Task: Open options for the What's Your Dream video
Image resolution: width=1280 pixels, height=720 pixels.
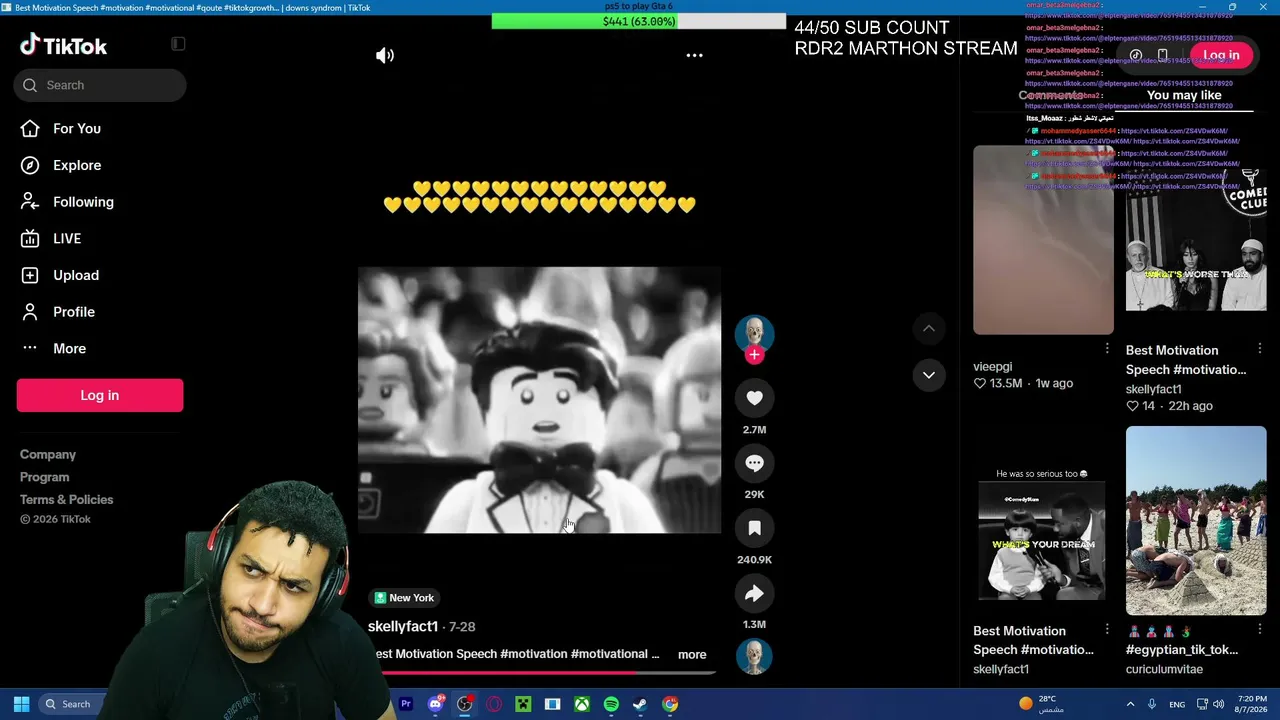Action: [1107, 629]
